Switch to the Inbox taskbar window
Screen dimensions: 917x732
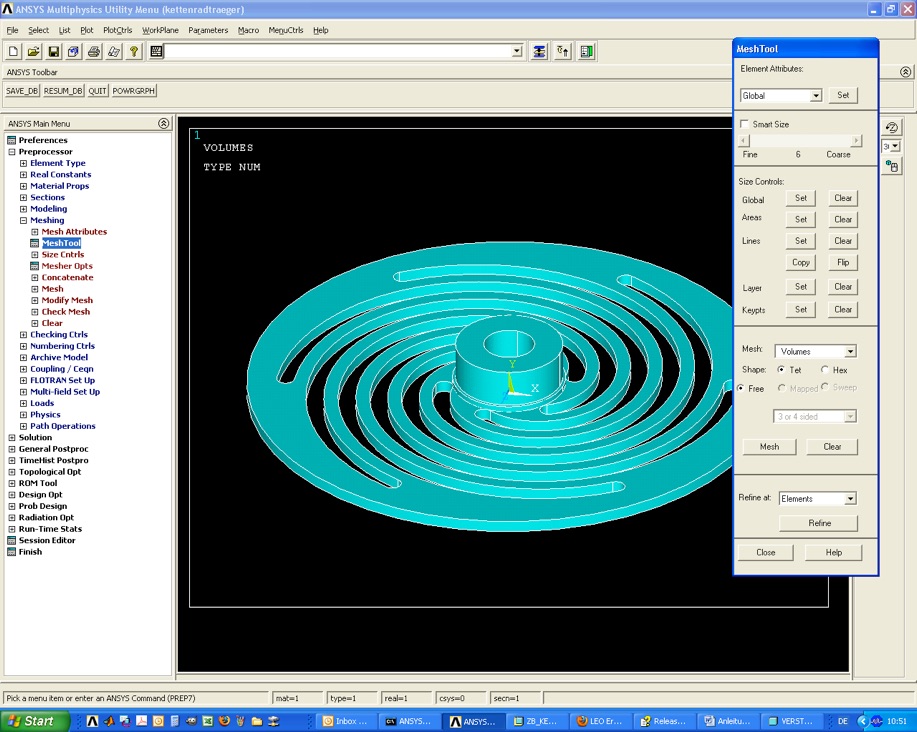pos(346,721)
